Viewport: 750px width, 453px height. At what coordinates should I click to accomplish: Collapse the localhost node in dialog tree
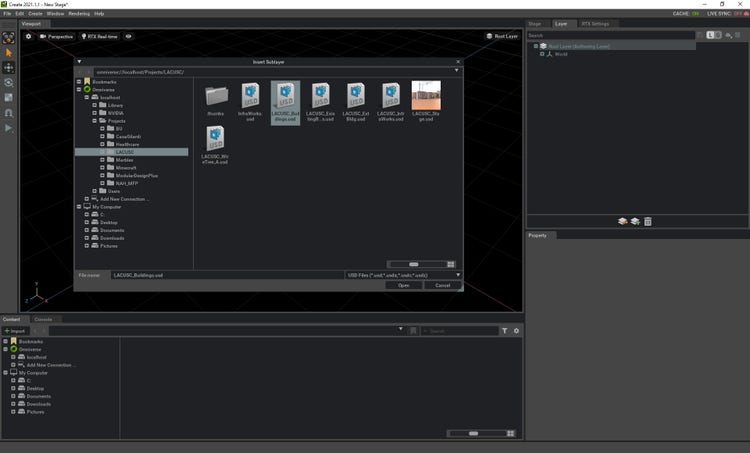click(x=87, y=97)
